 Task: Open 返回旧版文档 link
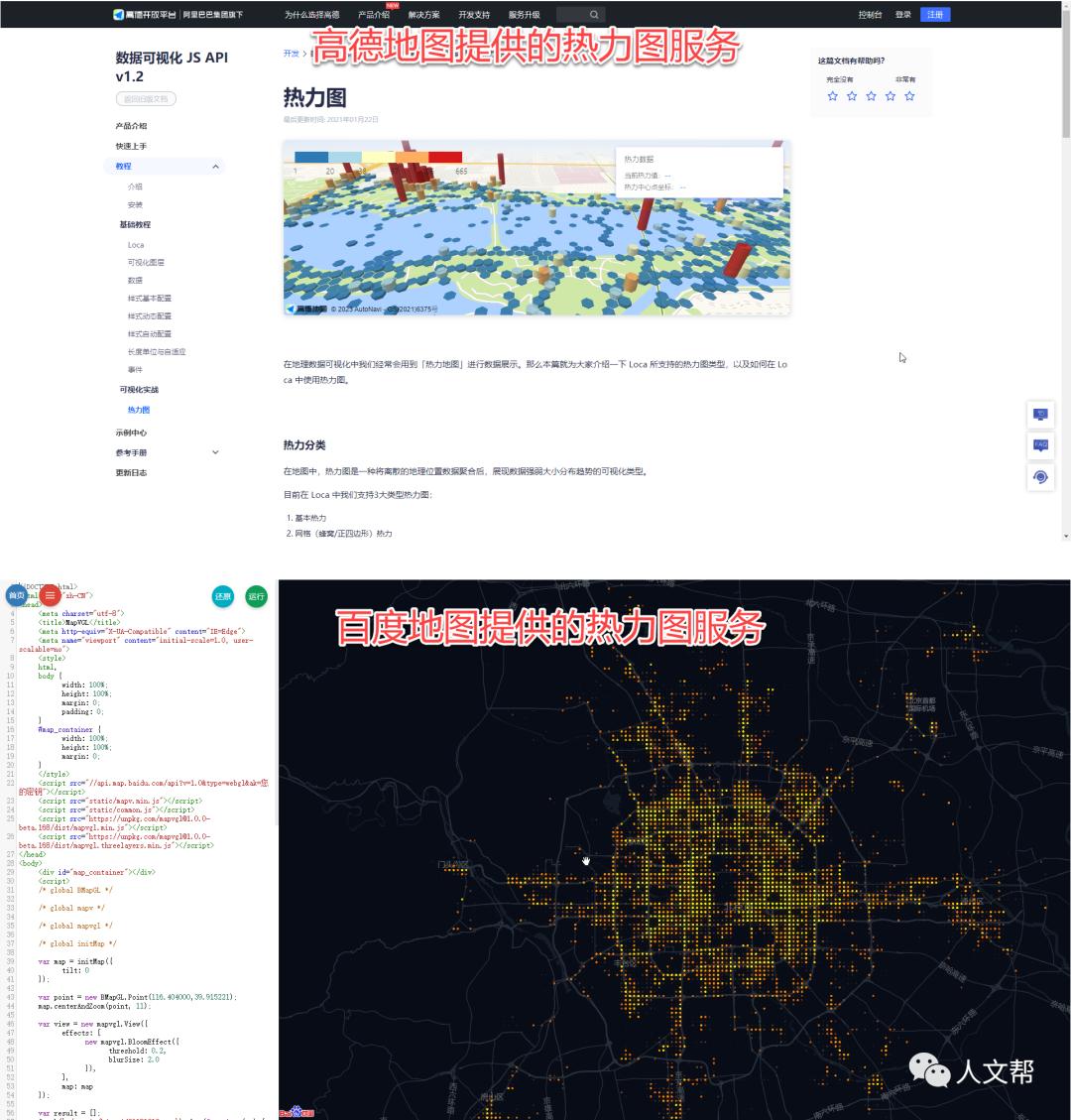145,98
